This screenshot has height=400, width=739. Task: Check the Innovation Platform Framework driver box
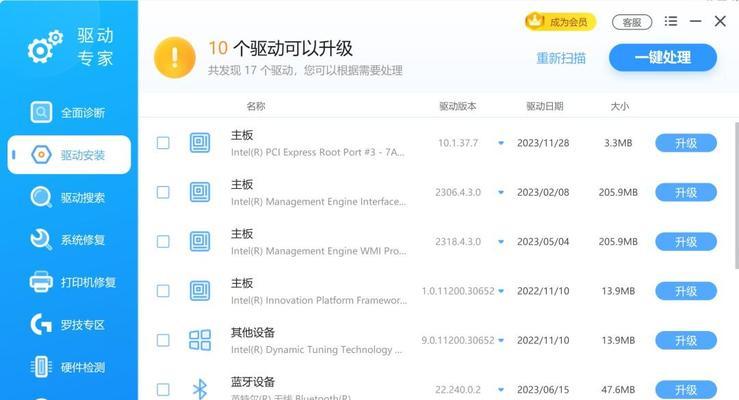[x=163, y=291]
